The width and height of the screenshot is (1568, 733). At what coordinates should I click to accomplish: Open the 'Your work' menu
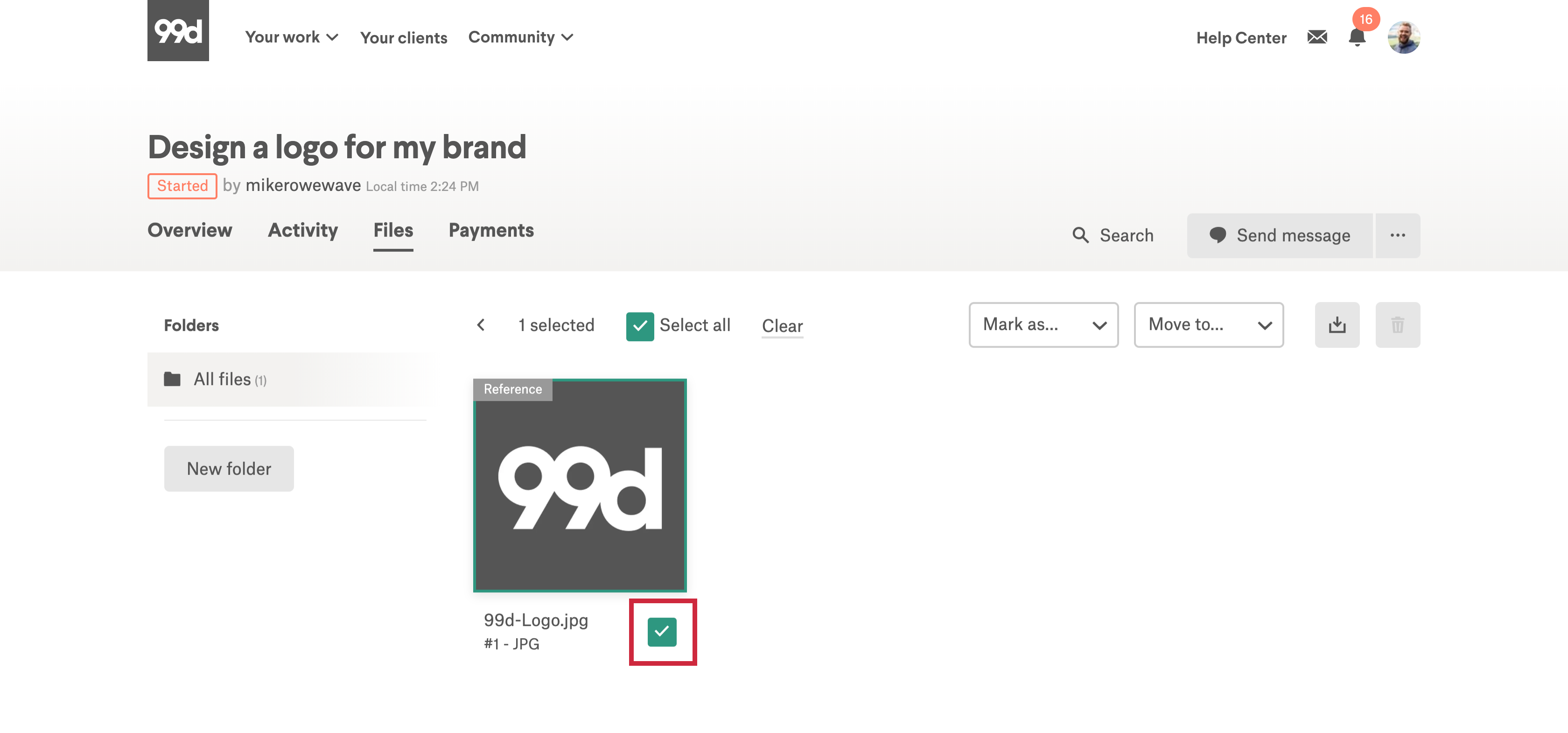[291, 37]
